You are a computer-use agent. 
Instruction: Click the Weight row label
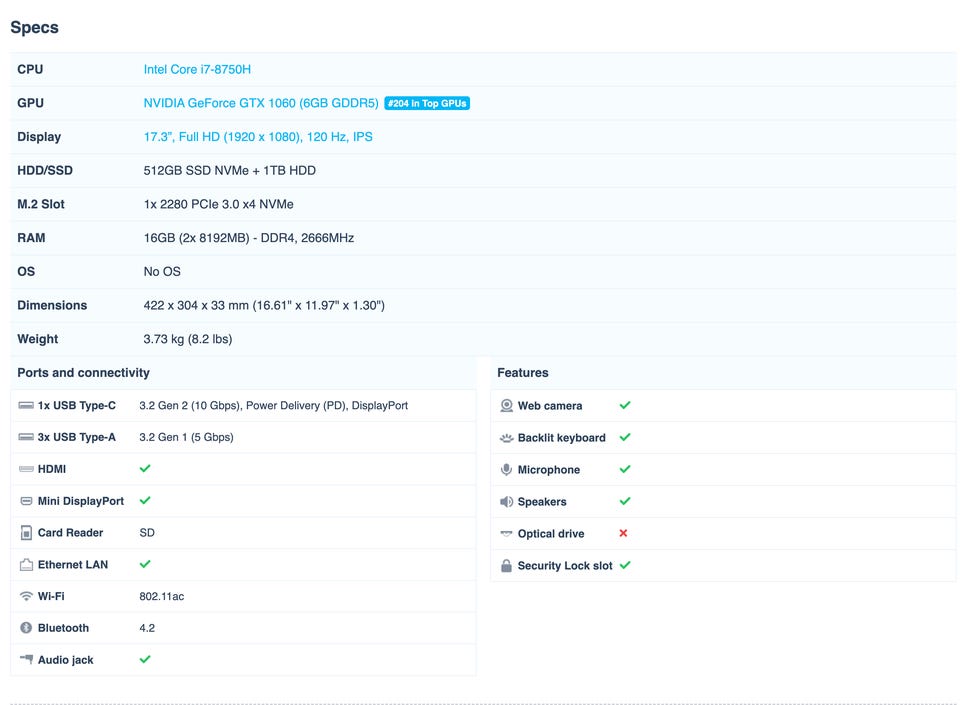[x=37, y=338]
